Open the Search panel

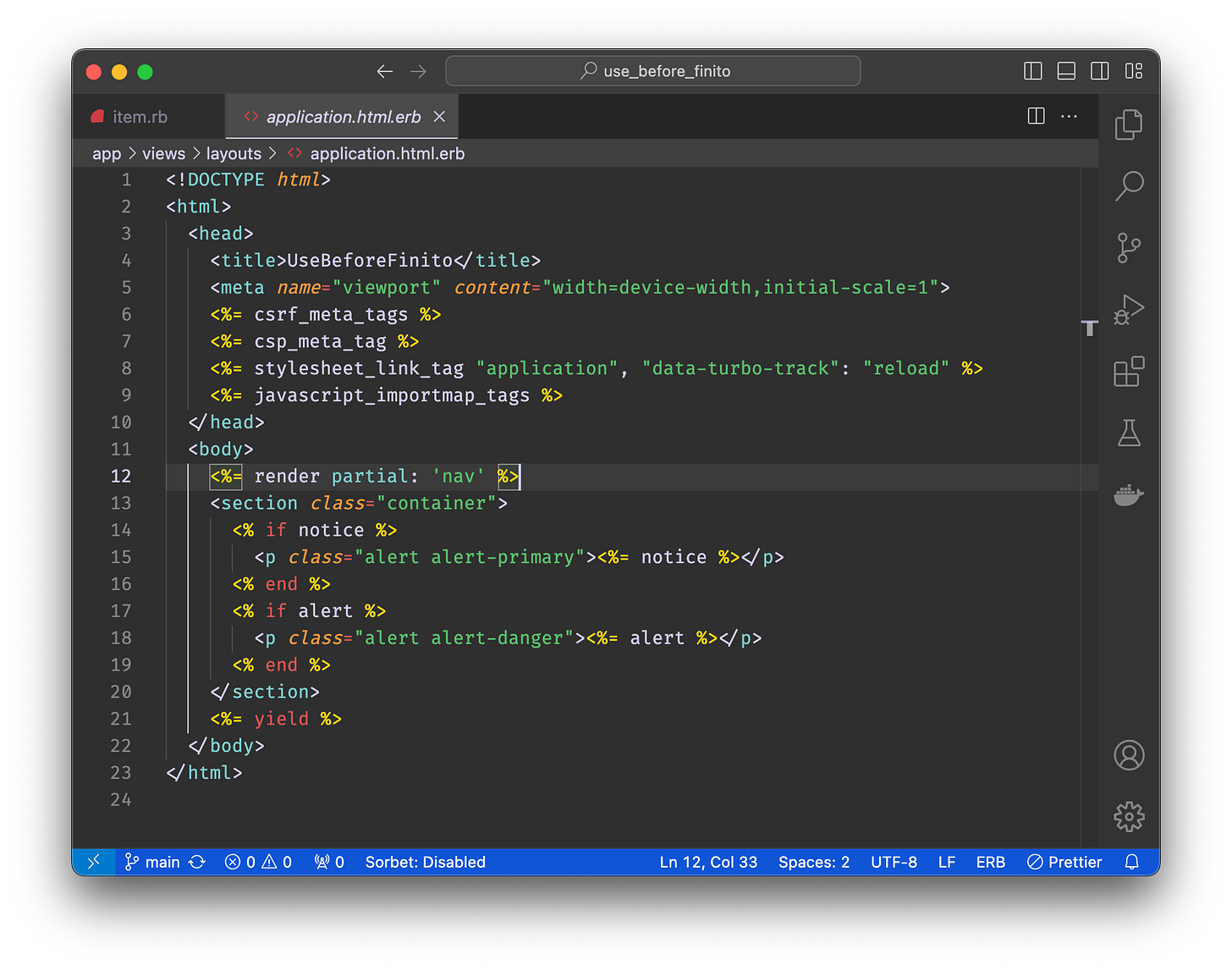[x=1129, y=185]
